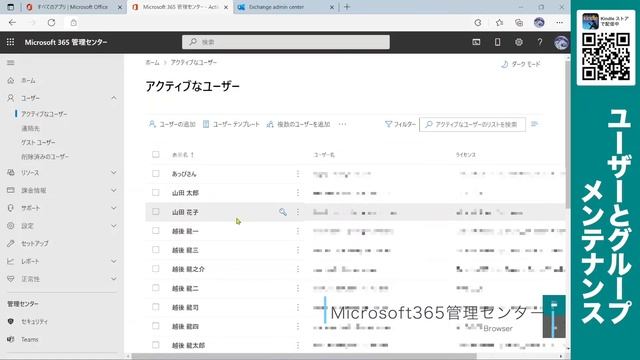This screenshot has height=360, width=640.
Task: Check the box for 越後 龍太郎
Action: tap(156, 345)
